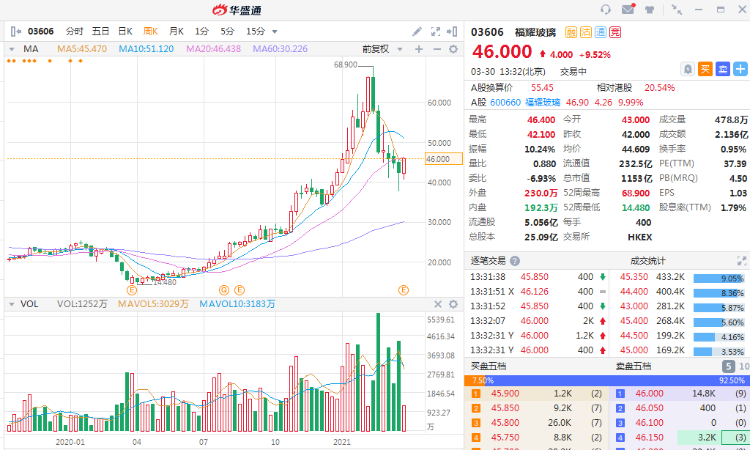Click the 逐笔交易 header
The image size is (750, 450).
pyautogui.click(x=488, y=261)
